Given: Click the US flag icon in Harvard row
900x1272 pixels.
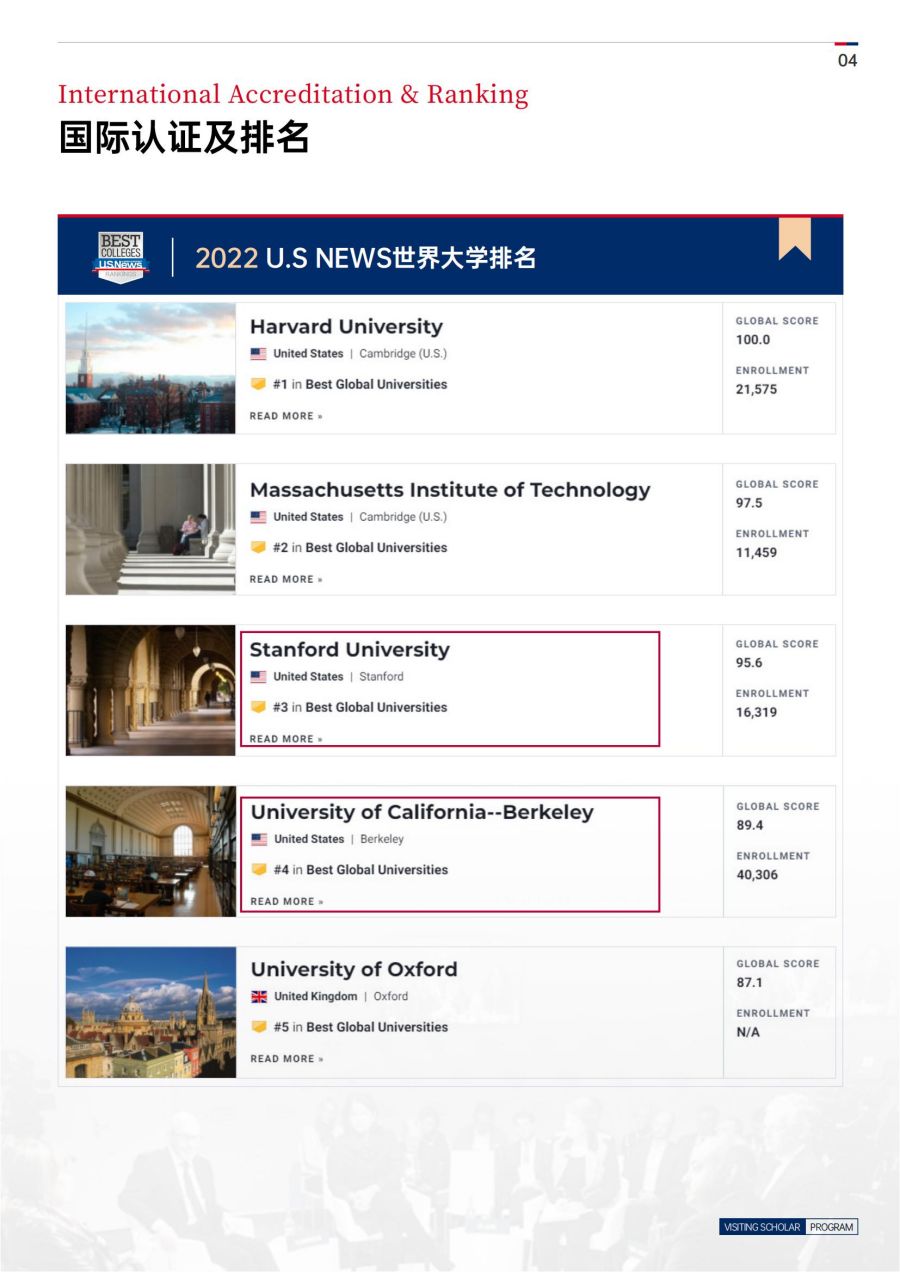Looking at the screenshot, I should point(258,354).
